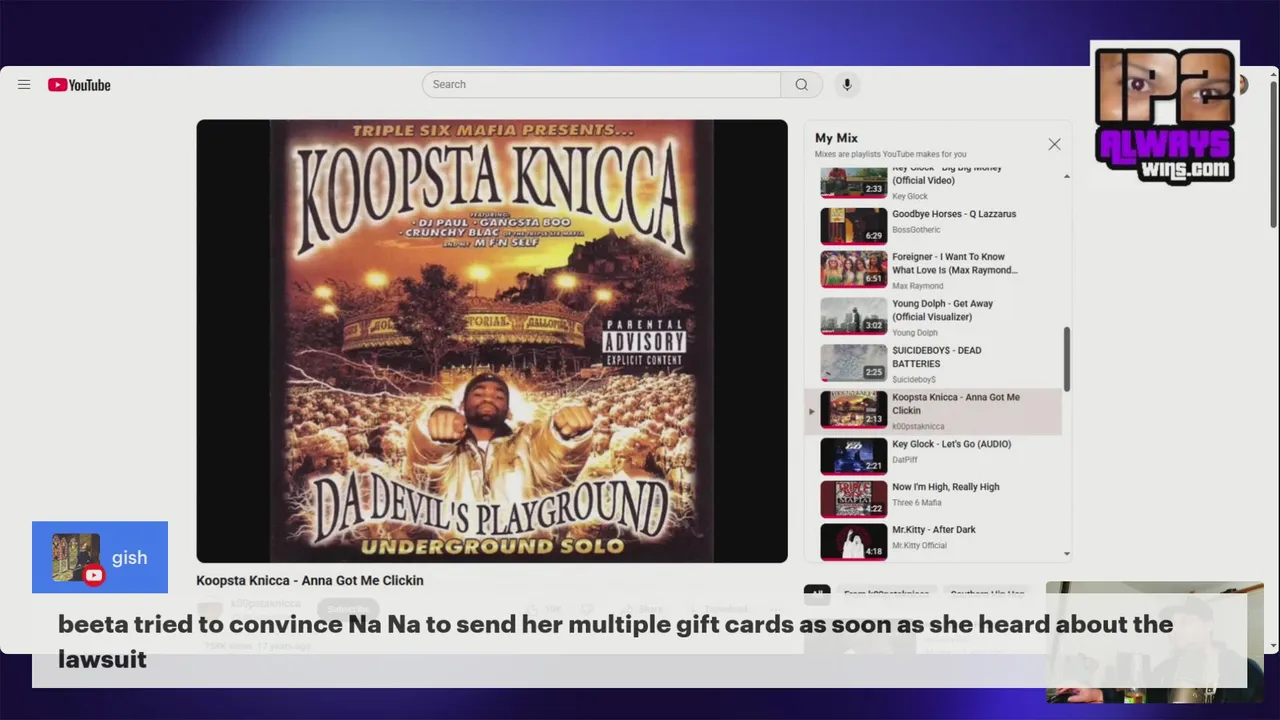Close the My Mix playlist panel
The height and width of the screenshot is (720, 1280).
pos(1054,144)
